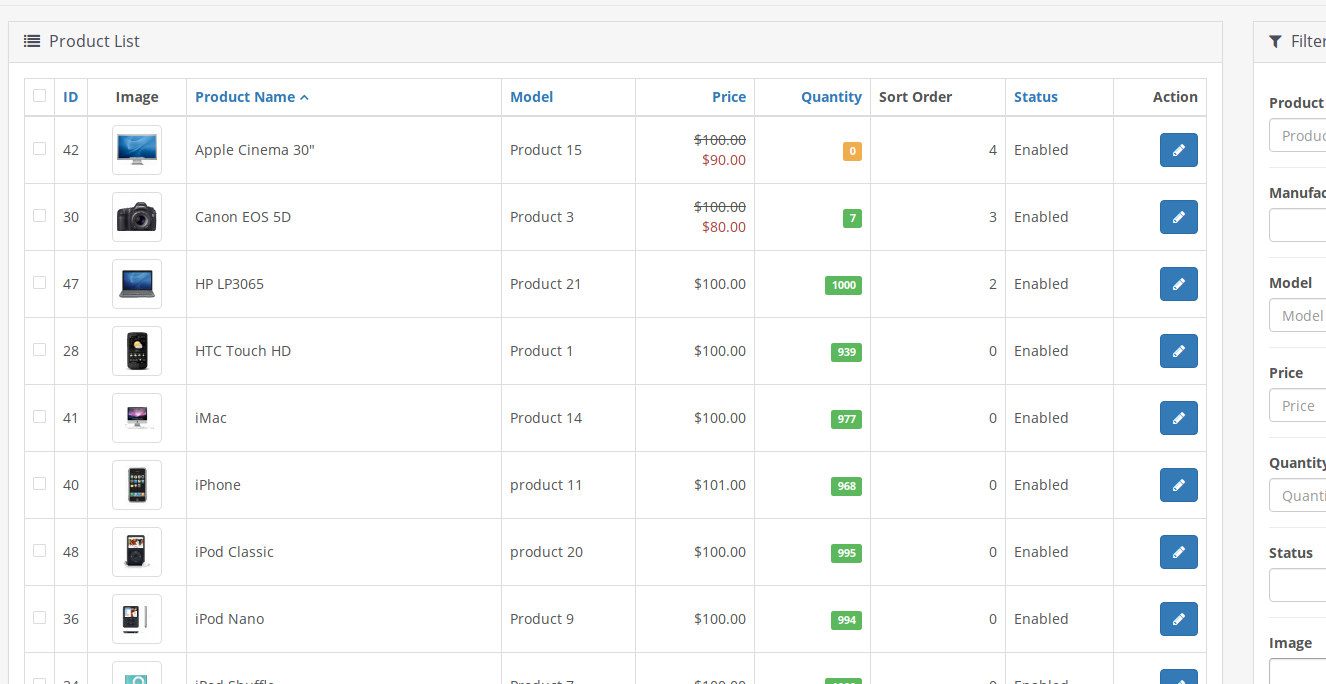Toggle the select-all checkbox in the table header
Screen dimensions: 1326x684
[39, 96]
